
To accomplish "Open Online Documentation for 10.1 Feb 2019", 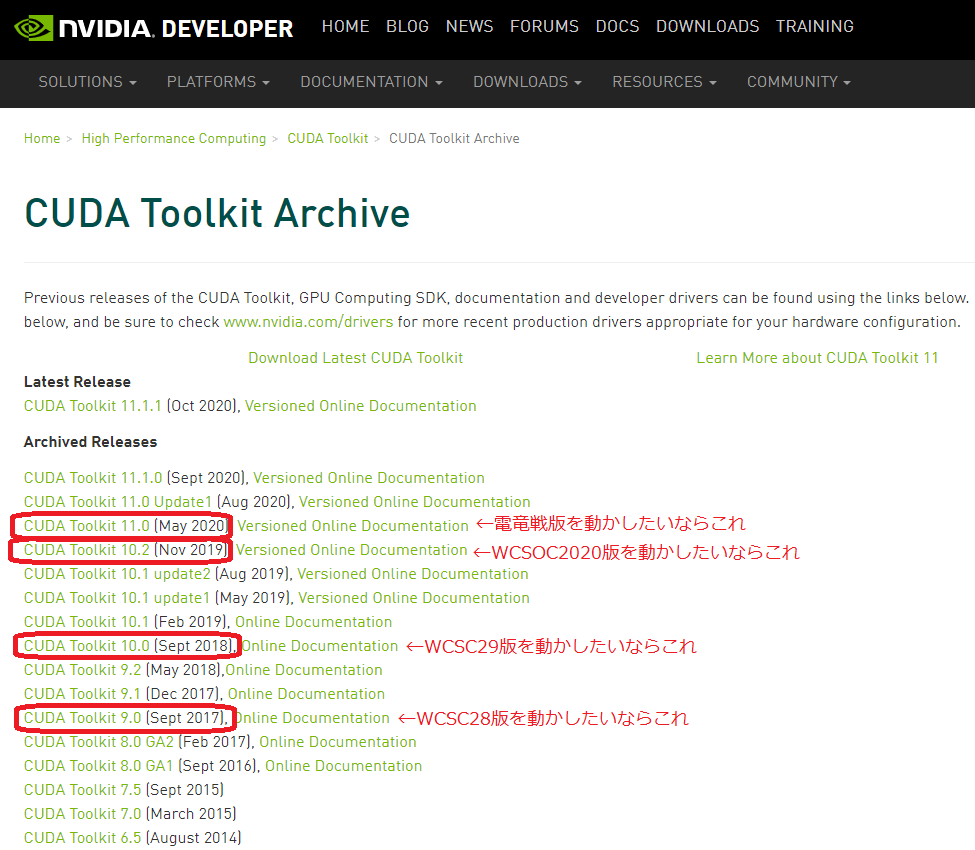I will [x=313, y=622].
